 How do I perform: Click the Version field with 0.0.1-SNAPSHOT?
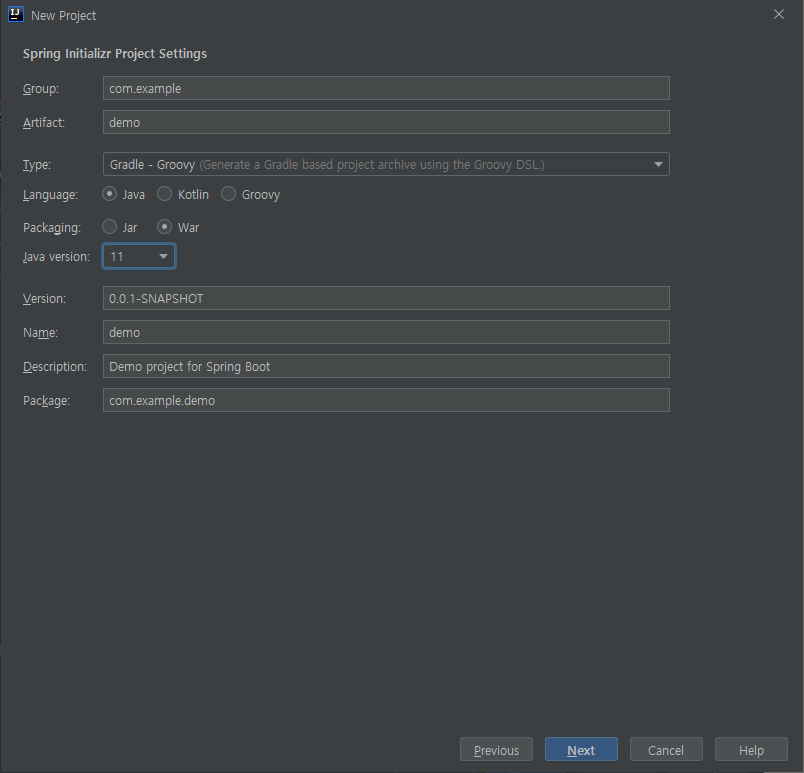click(386, 298)
